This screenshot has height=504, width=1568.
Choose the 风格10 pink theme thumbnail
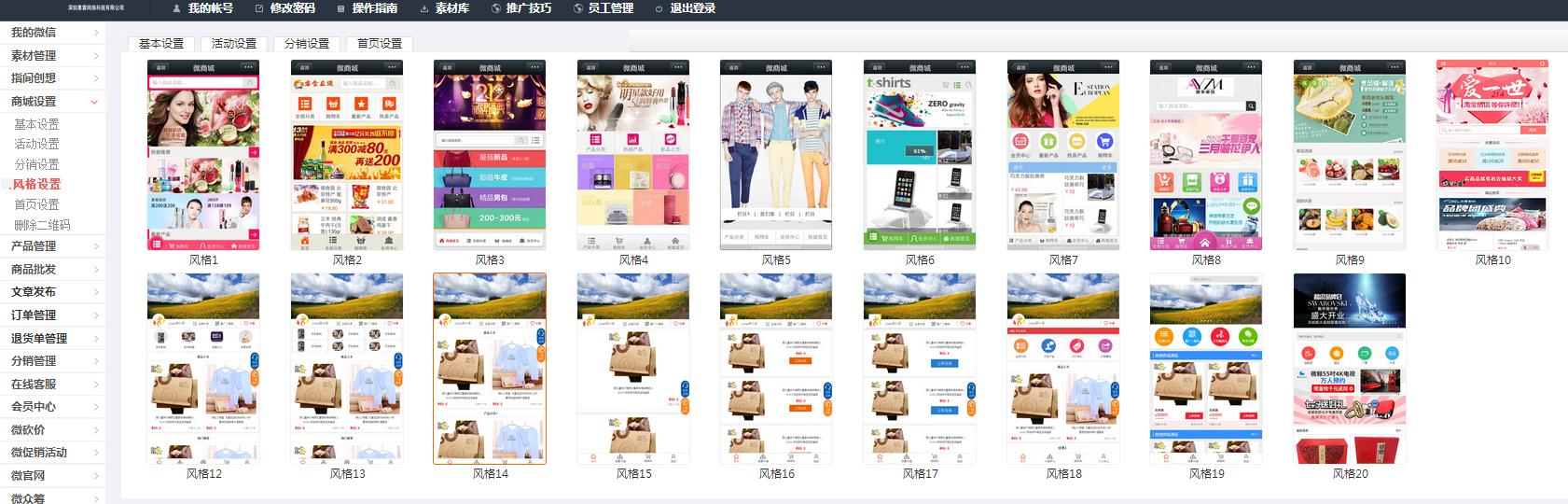point(1492,156)
